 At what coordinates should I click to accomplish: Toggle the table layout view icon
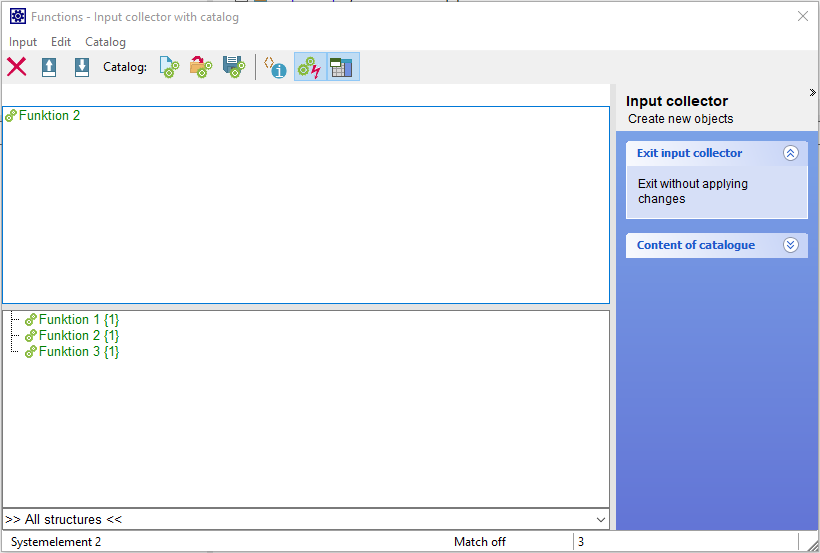tap(343, 67)
